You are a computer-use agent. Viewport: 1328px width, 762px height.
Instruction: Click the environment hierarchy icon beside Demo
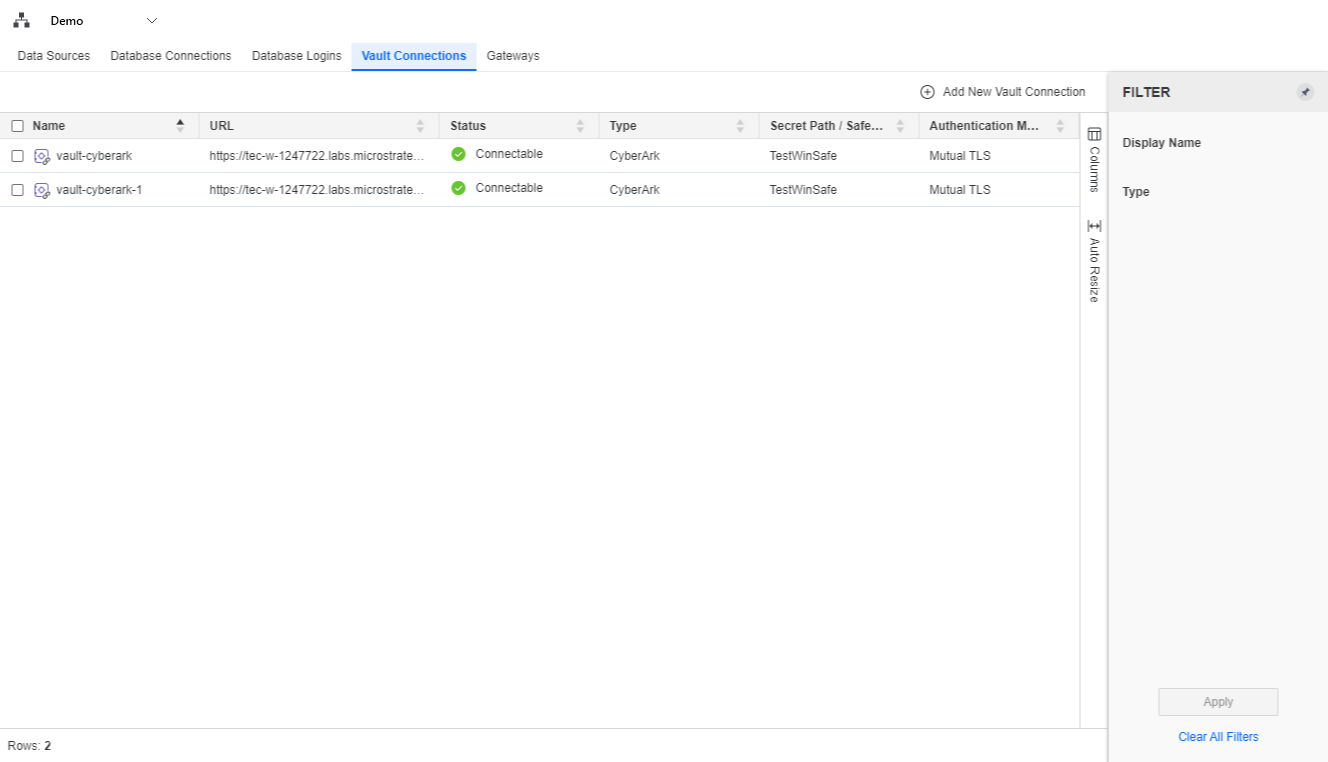[x=21, y=20]
